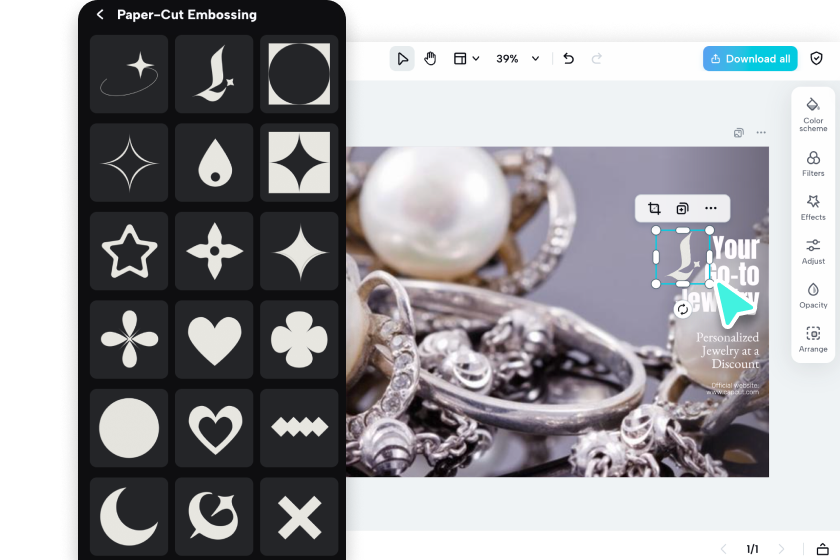Select the moon with bird shape
Viewport: 840px width, 560px height.
point(214,516)
